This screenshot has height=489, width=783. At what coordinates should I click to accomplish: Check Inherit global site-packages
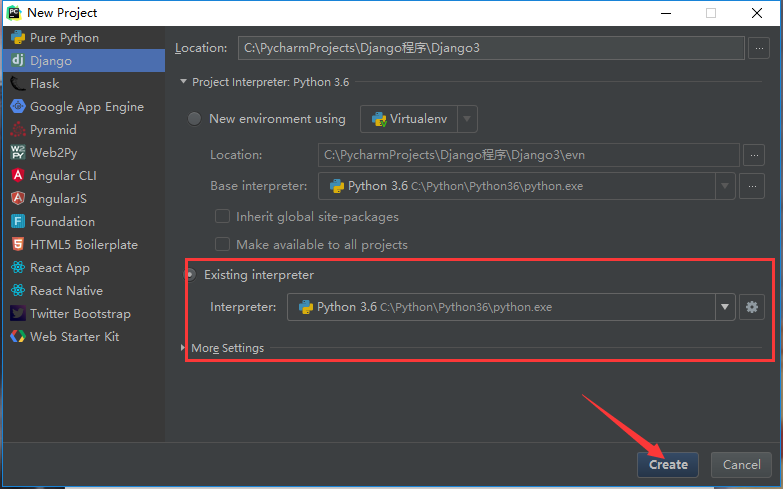point(222,216)
